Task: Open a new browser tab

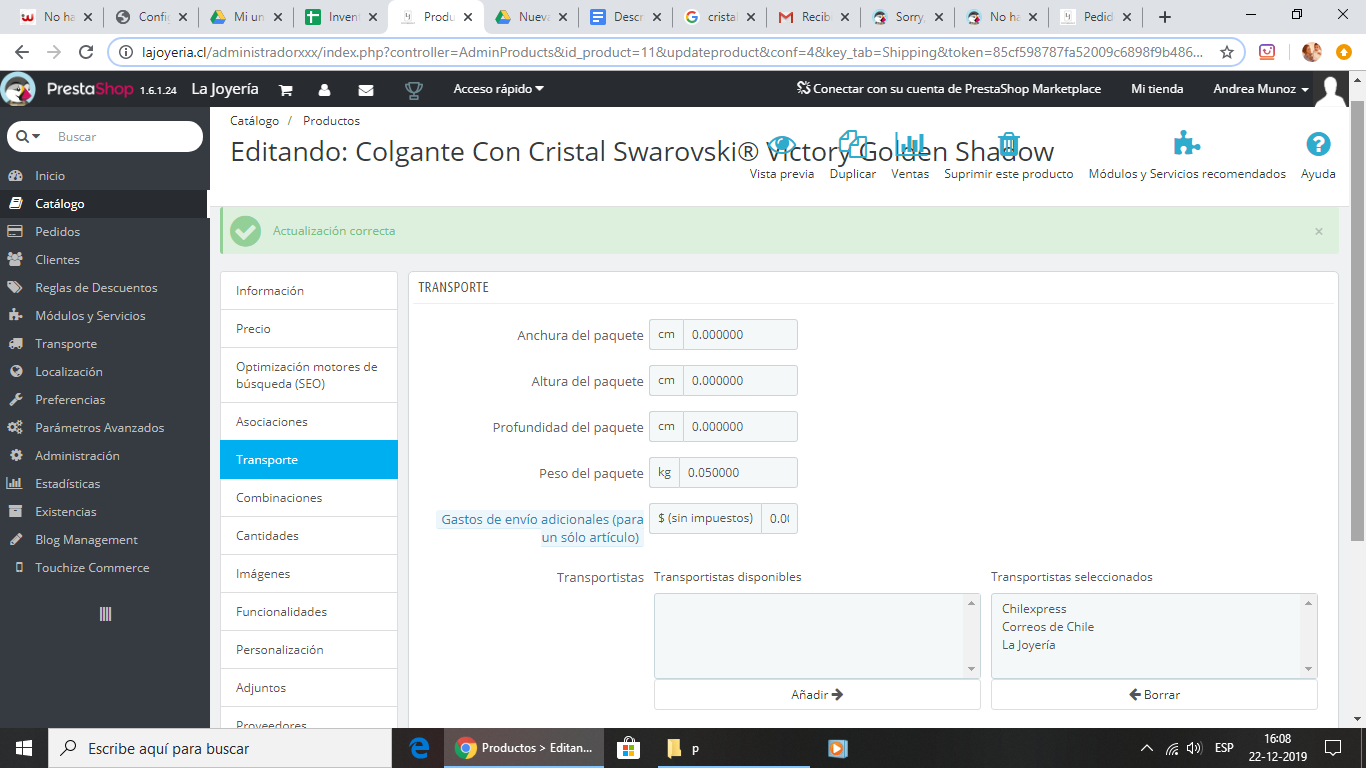Action: 1165,17
